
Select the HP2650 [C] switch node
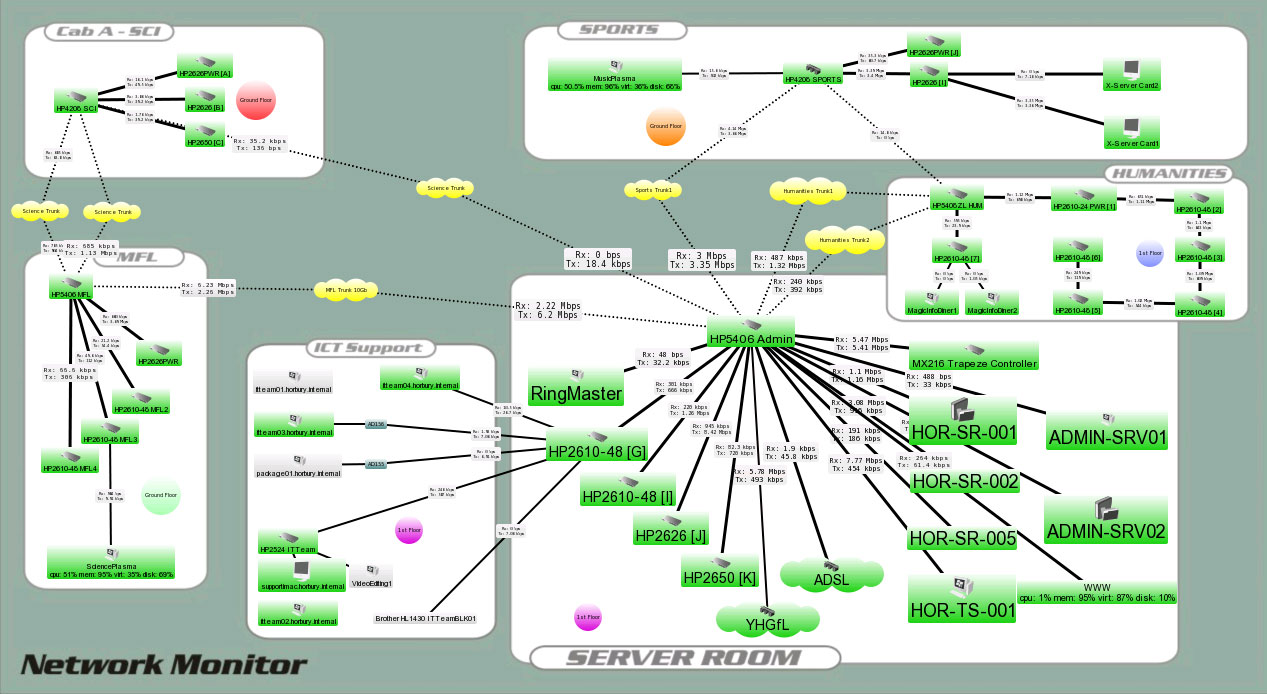click(205, 136)
